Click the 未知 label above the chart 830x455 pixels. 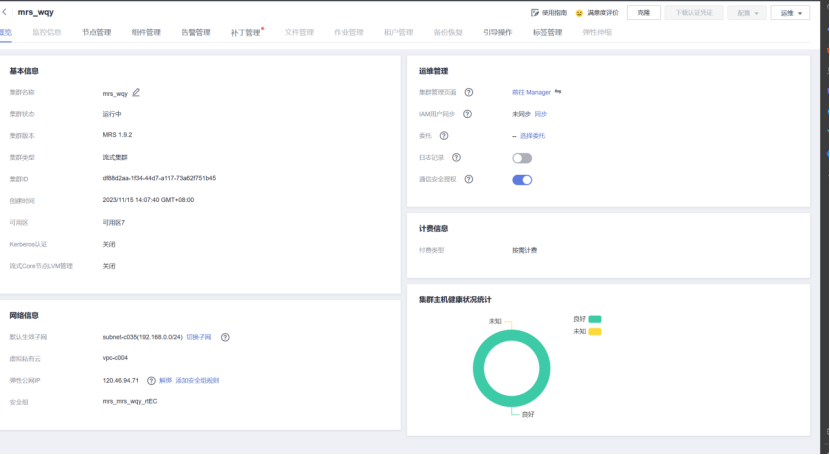[x=495, y=321]
